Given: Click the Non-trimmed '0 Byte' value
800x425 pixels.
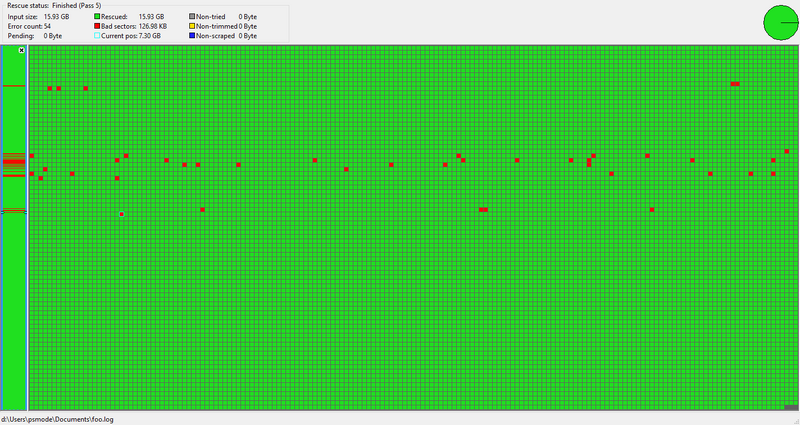Looking at the screenshot, I should [247, 26].
